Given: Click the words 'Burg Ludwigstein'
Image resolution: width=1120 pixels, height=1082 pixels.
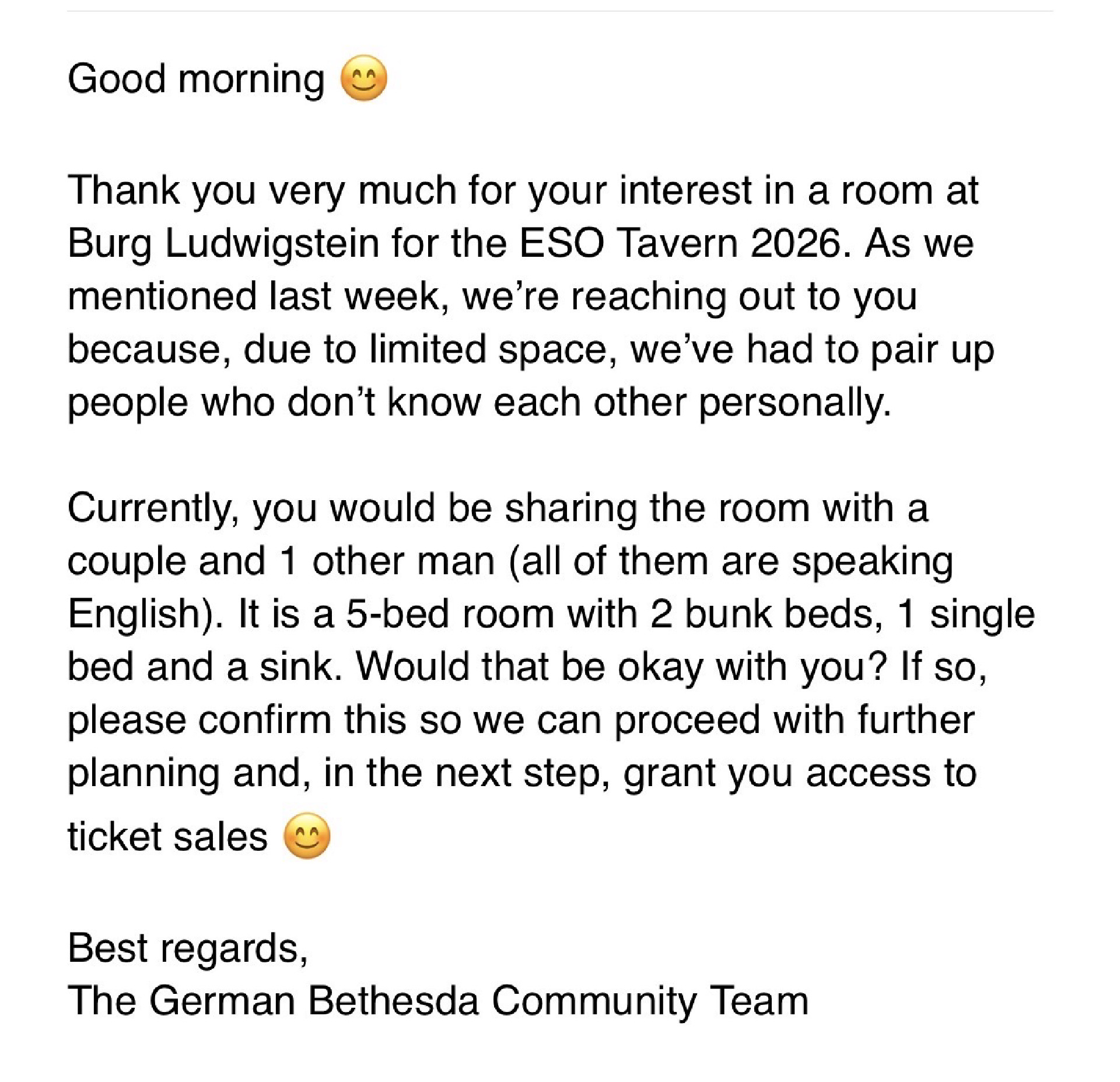Looking at the screenshot, I should [x=223, y=243].
